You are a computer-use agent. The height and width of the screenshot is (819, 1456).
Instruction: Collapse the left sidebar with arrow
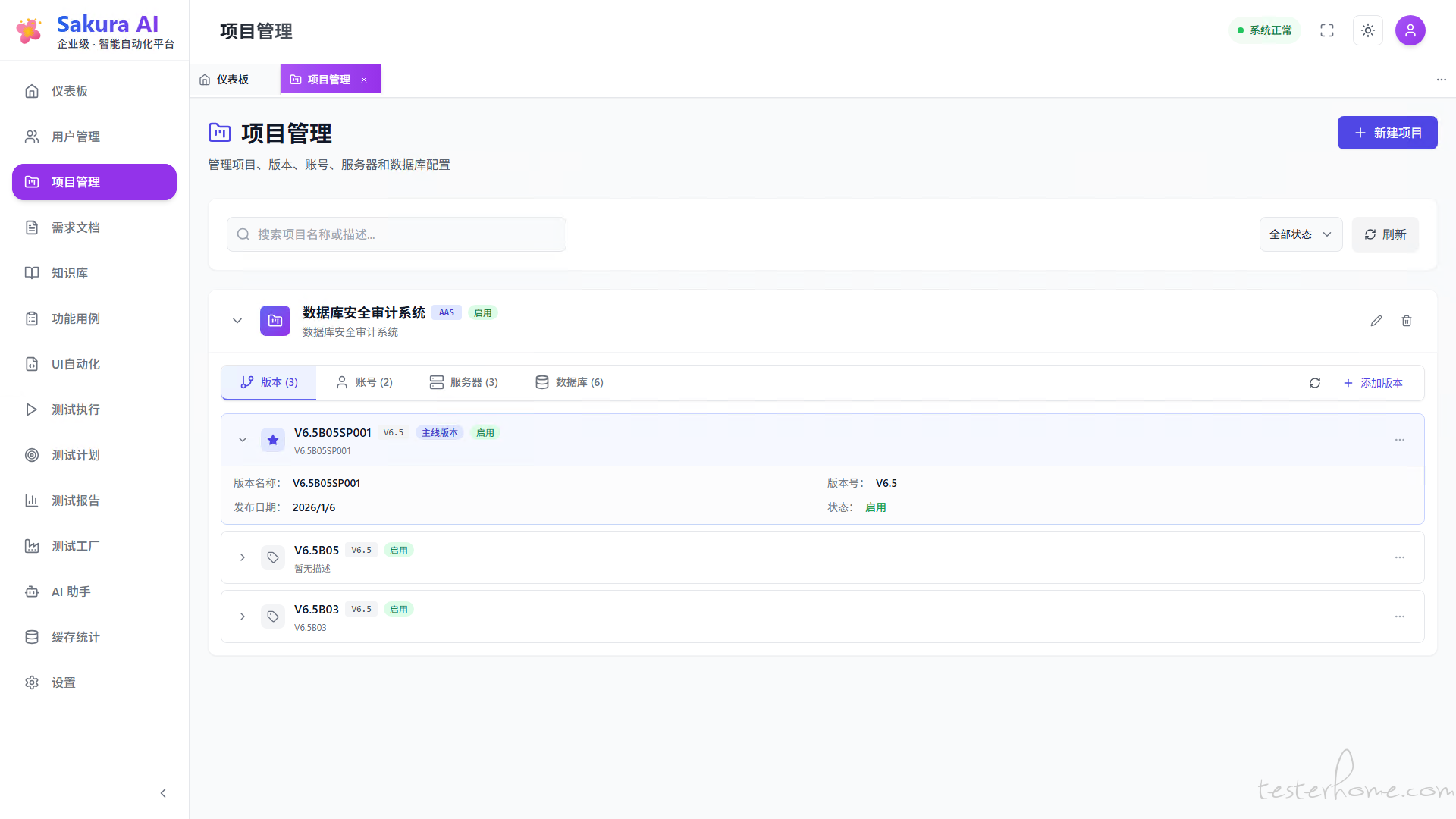click(163, 793)
